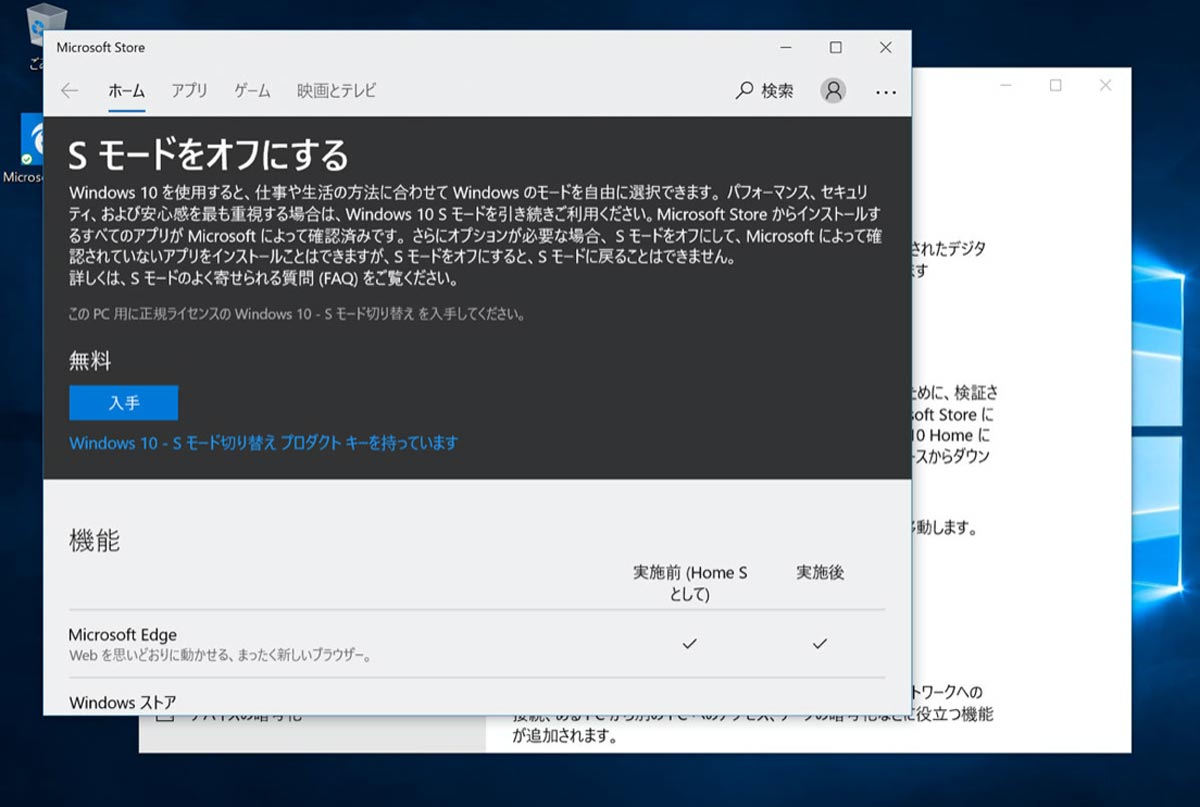Click the 実施前 (Home S として) column header
The width and height of the screenshot is (1200, 807).
(x=690, y=583)
